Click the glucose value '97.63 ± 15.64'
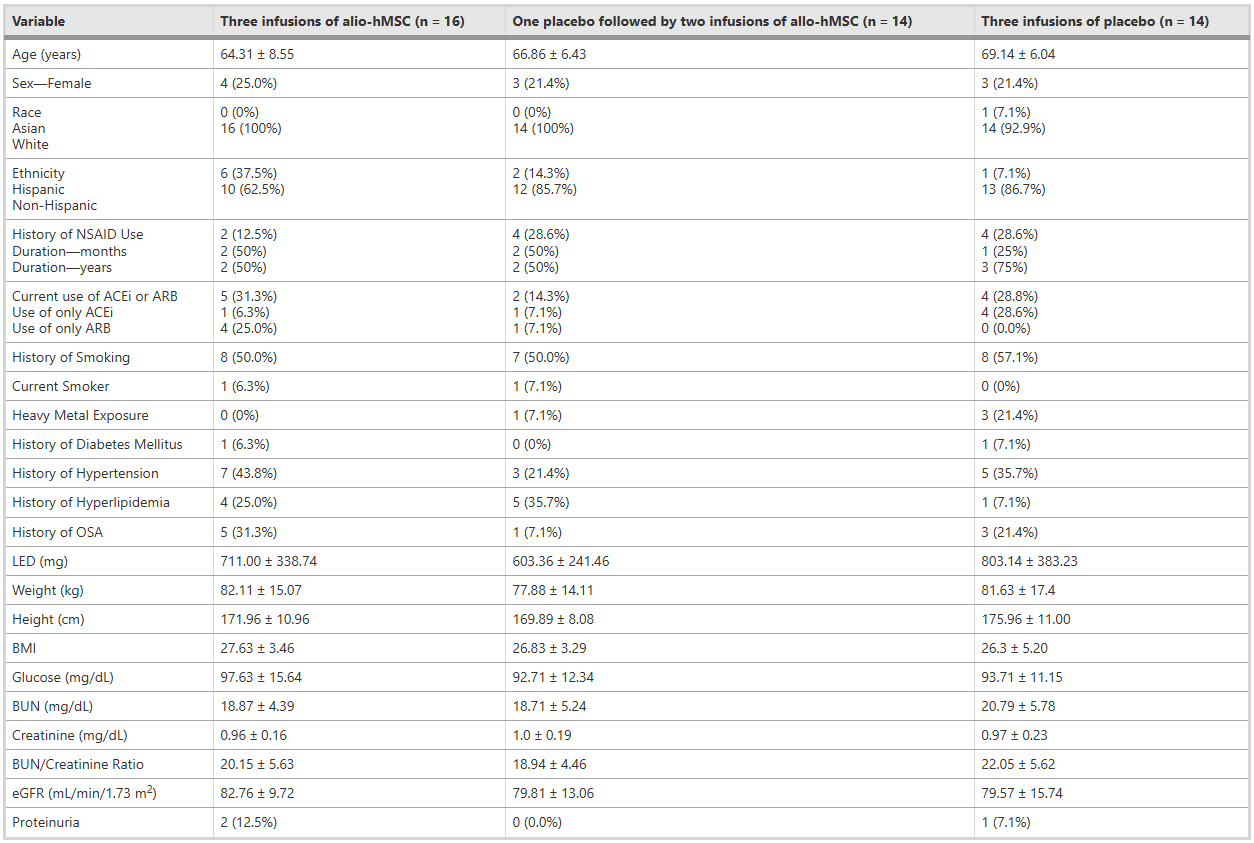 pyautogui.click(x=261, y=677)
